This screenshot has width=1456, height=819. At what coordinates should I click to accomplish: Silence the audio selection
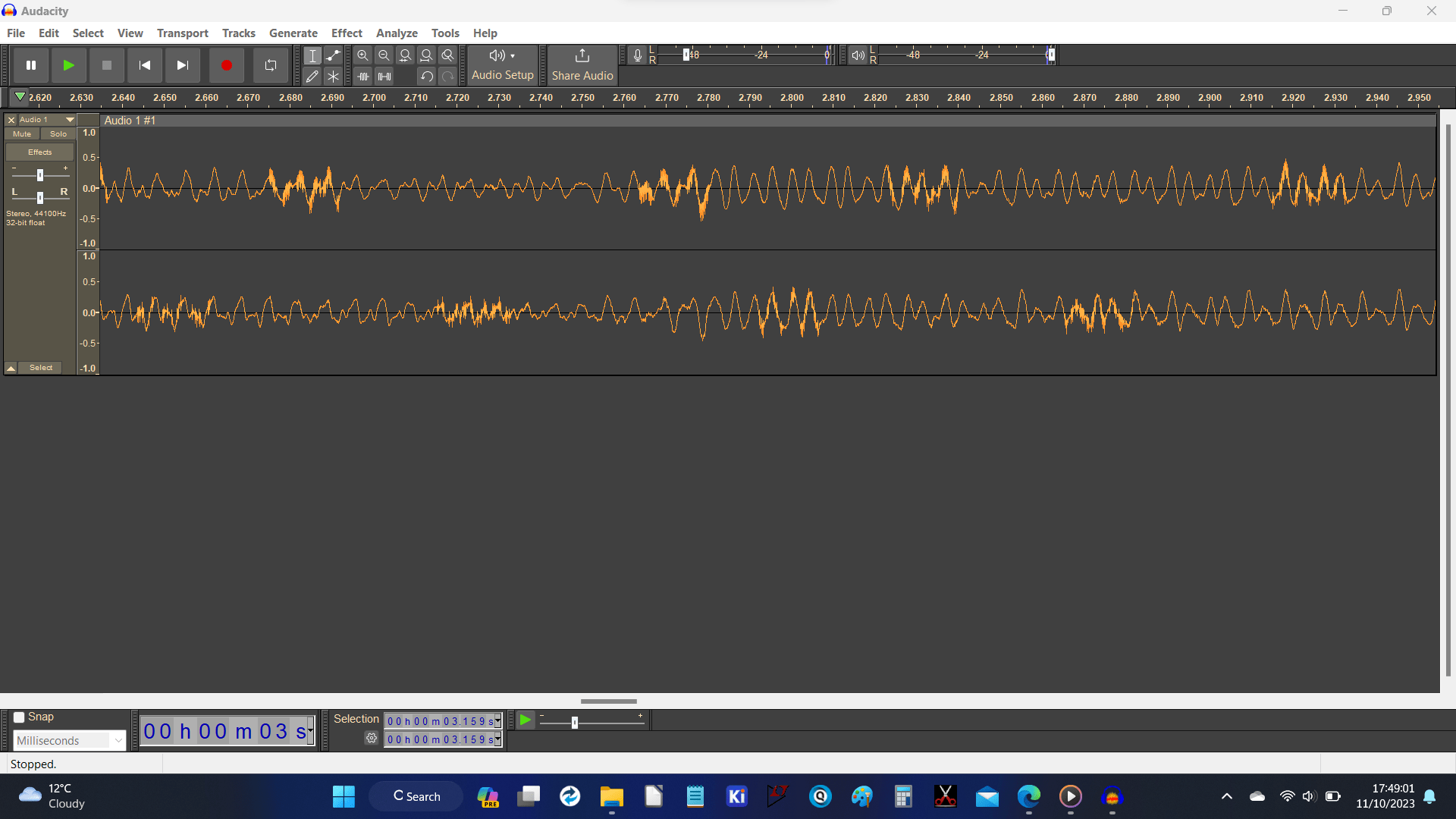pyautogui.click(x=384, y=77)
